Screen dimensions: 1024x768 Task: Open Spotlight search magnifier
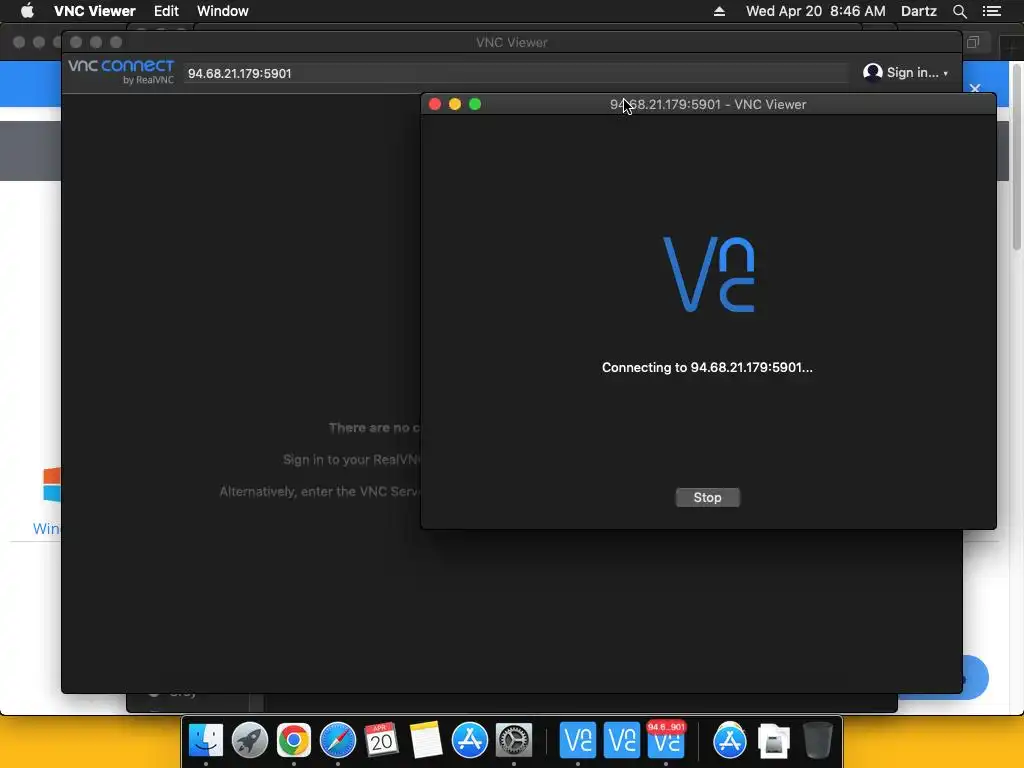coord(959,11)
